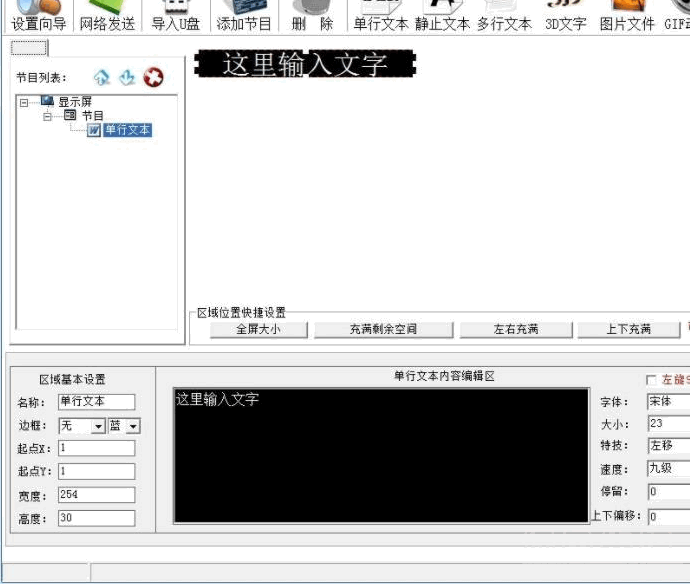The width and height of the screenshot is (691, 585).
Task: Insert 3D文字 text region
Action: pos(566,16)
